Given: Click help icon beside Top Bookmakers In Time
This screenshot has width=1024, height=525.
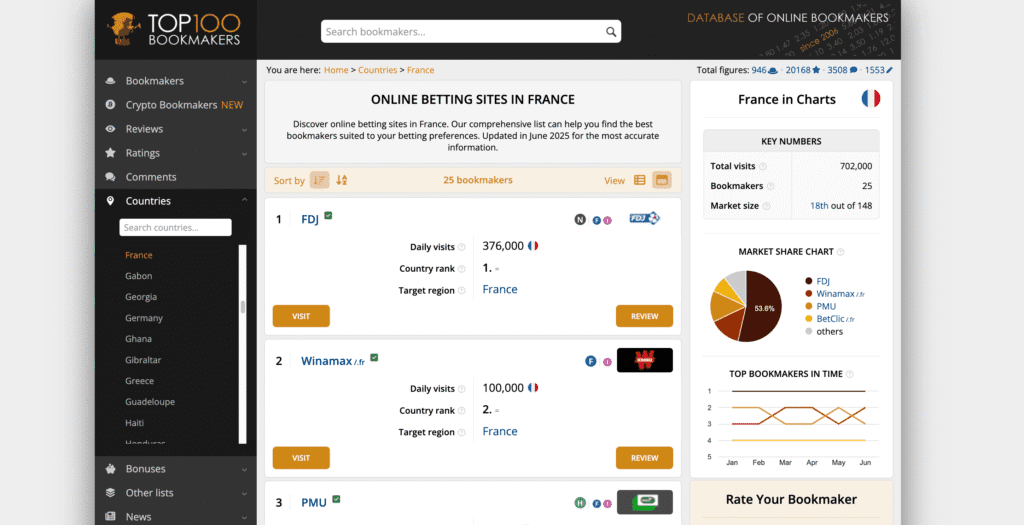Looking at the screenshot, I should click(850, 374).
